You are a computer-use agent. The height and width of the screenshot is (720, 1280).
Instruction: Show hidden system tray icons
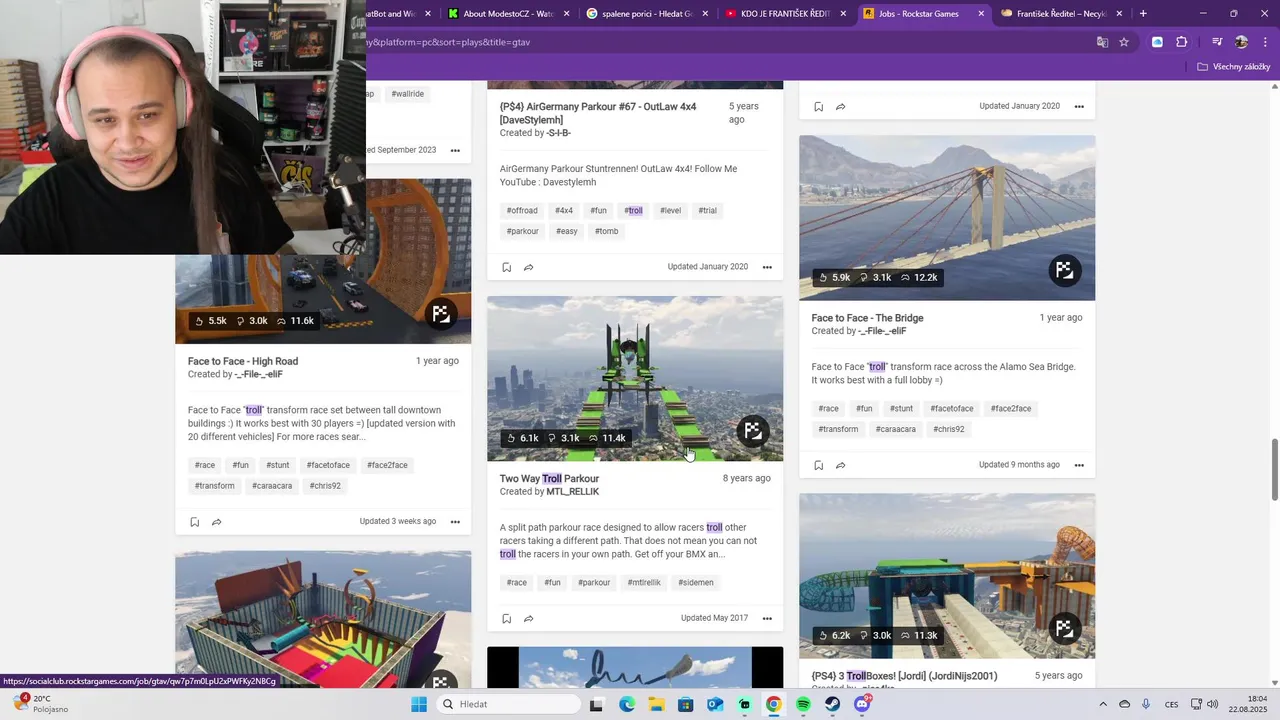[1103, 704]
